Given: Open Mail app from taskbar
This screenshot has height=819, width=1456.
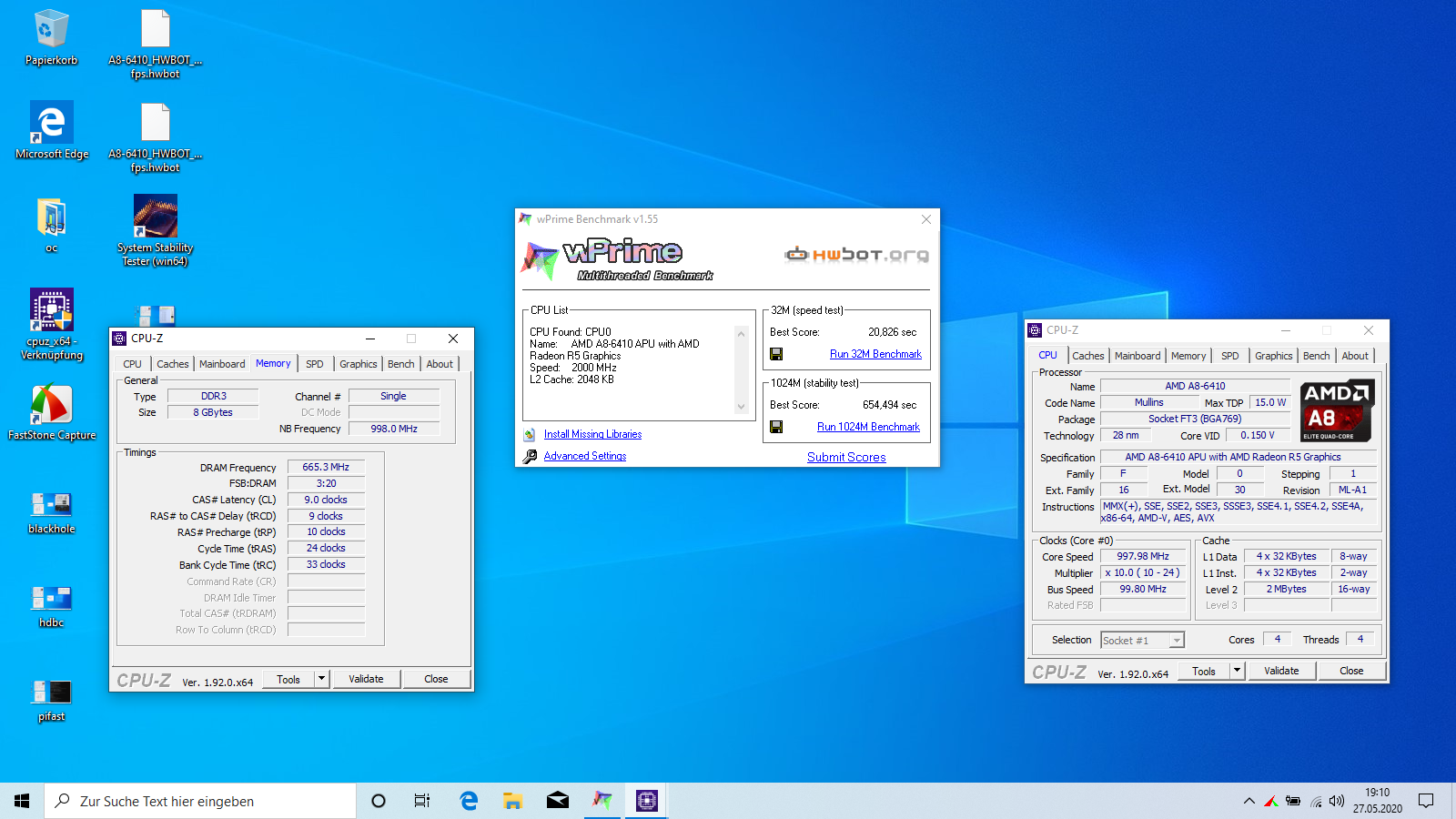Looking at the screenshot, I should click(557, 801).
